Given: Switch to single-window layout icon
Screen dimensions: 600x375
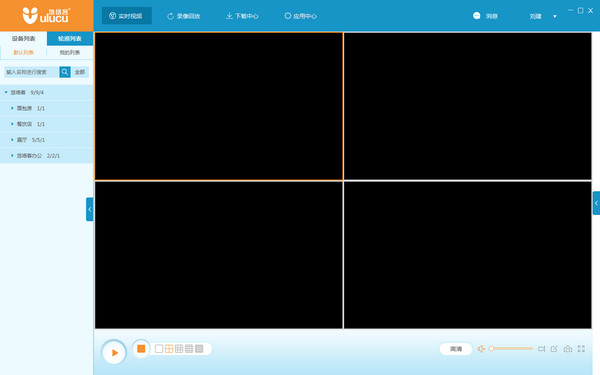Looking at the screenshot, I should click(159, 349).
